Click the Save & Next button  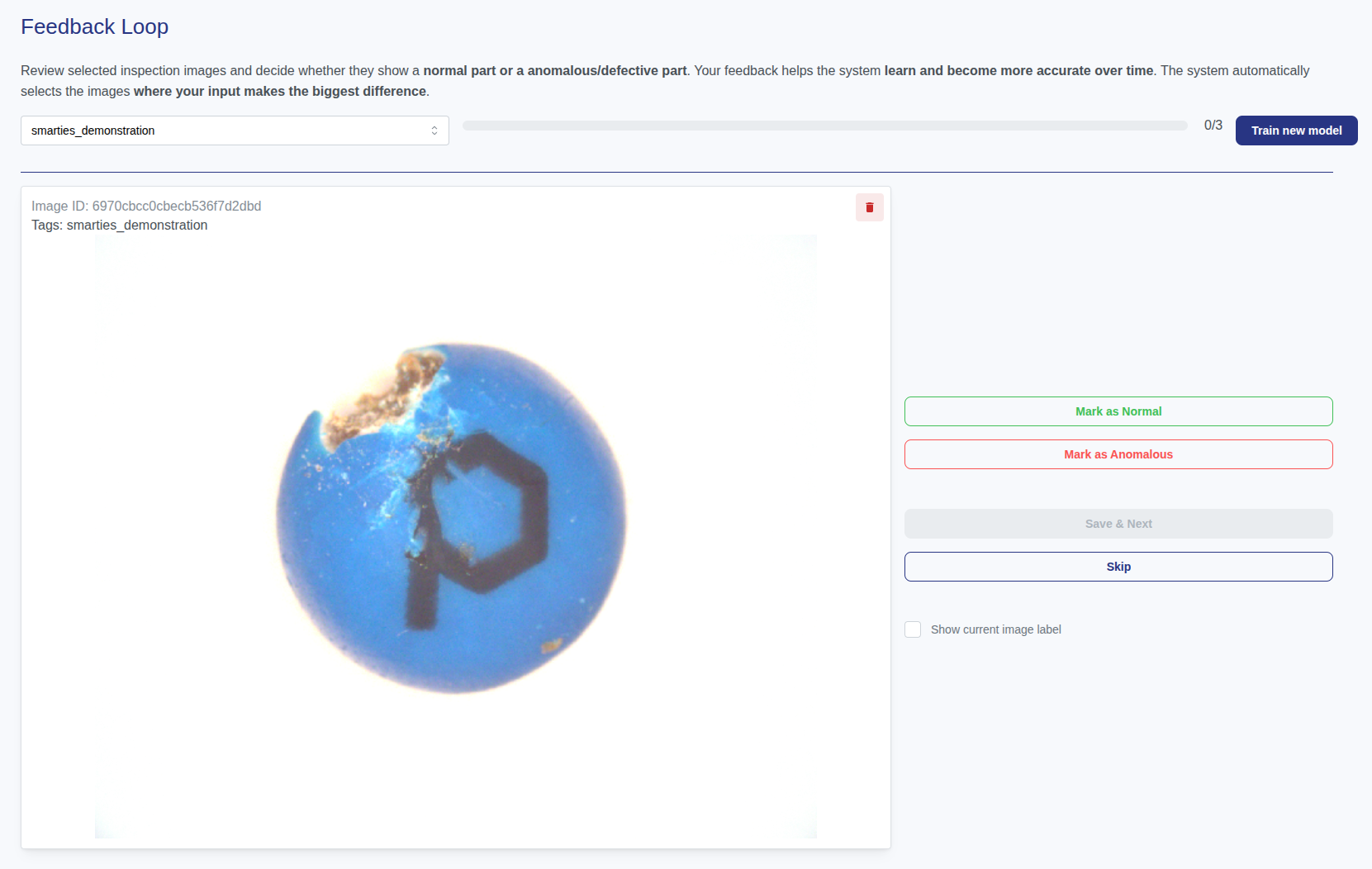1118,524
